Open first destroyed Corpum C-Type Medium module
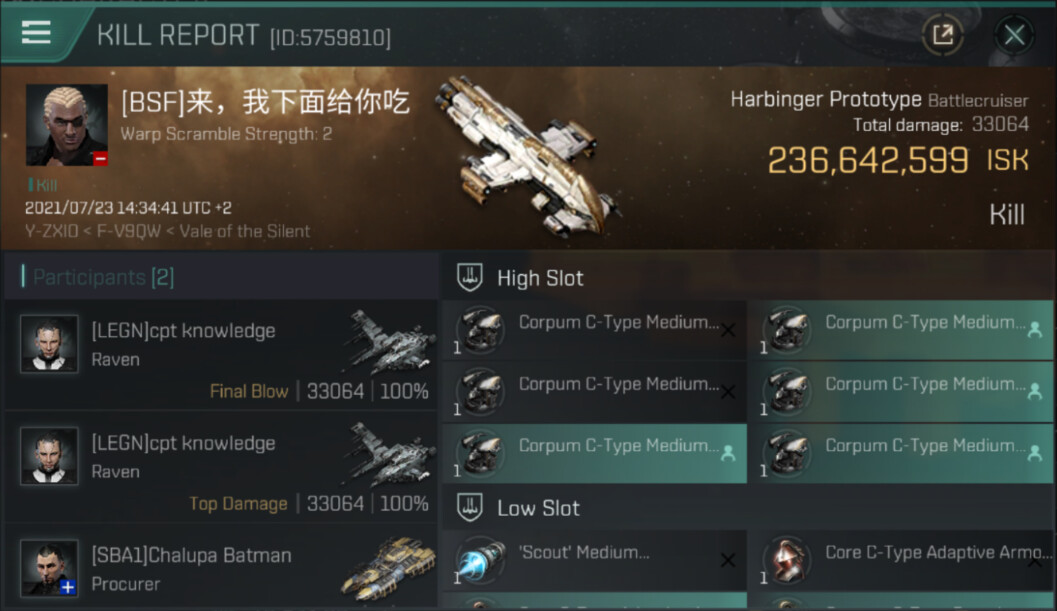 595,330
